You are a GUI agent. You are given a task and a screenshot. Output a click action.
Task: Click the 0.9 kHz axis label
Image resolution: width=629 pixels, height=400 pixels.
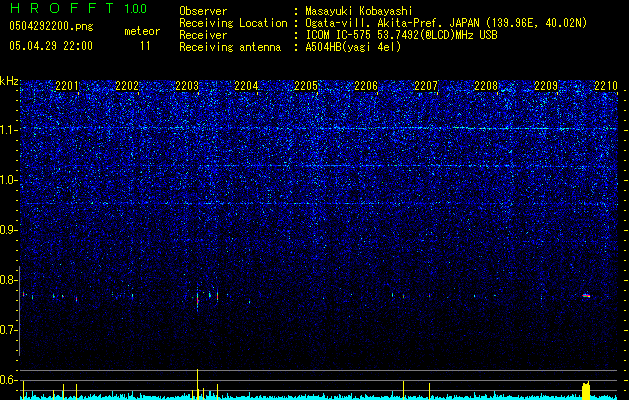click(9, 230)
